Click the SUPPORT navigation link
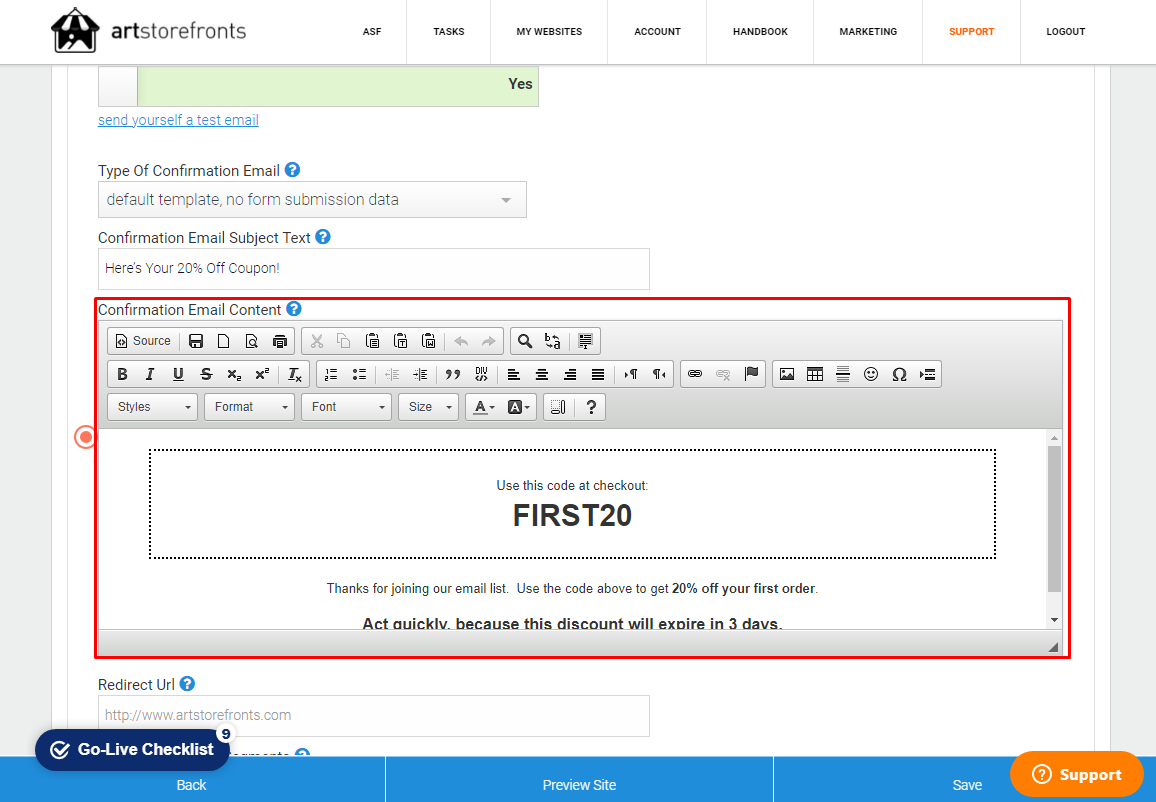Screen dimensions: 1156x802 [x=972, y=32]
